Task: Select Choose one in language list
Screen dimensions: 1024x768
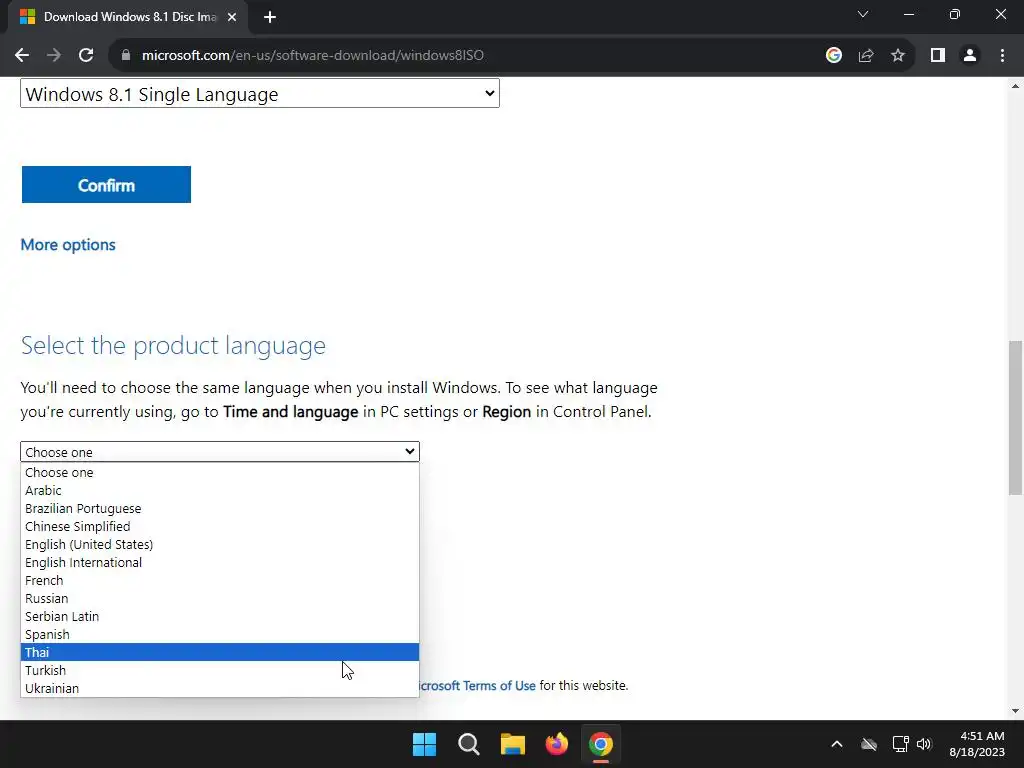Action: (220, 472)
